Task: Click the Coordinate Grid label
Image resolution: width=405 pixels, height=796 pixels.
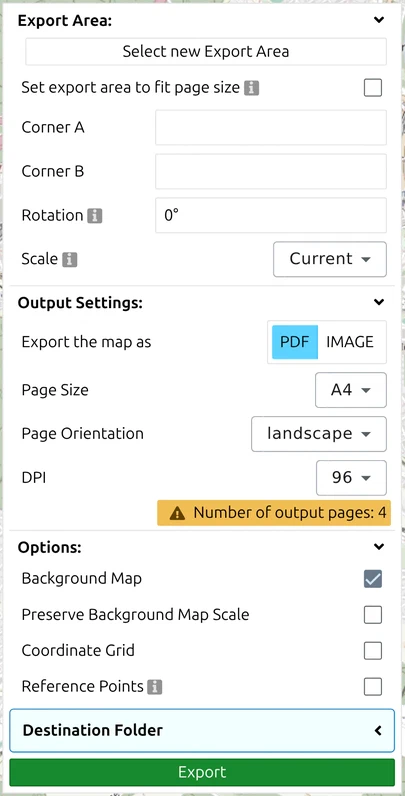Action: tap(78, 651)
